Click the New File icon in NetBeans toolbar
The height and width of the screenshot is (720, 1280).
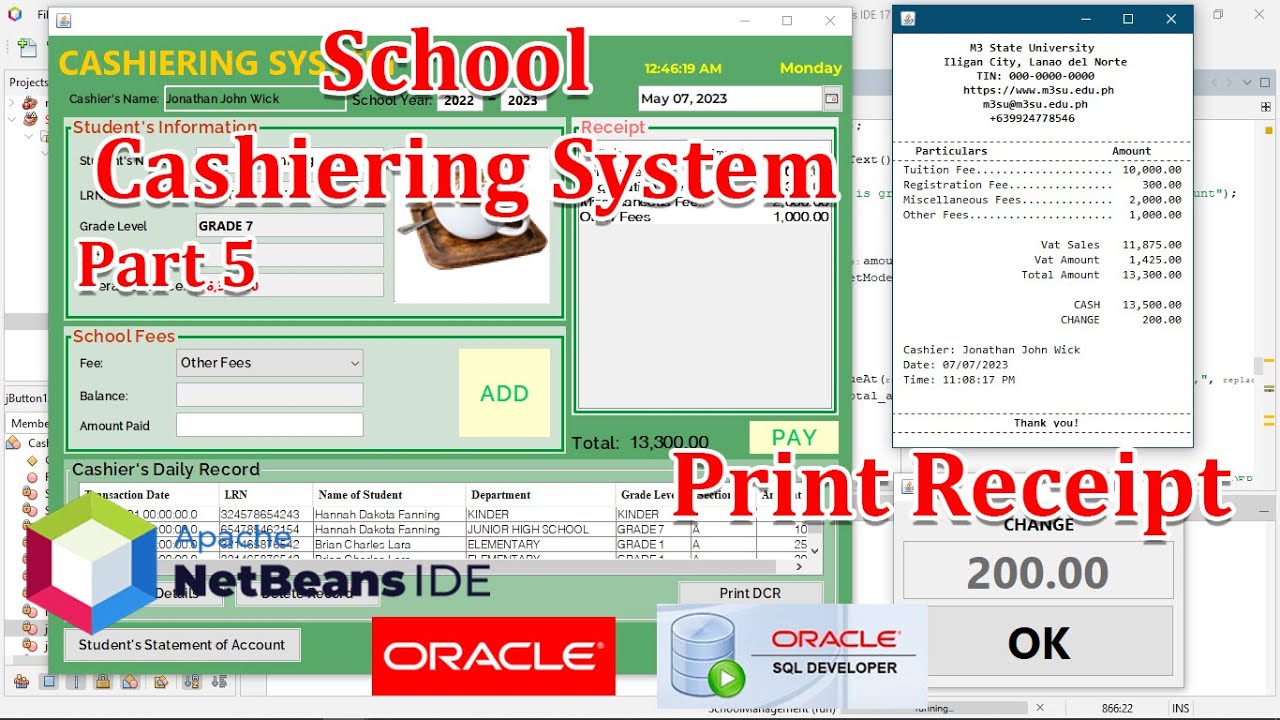tap(26, 47)
